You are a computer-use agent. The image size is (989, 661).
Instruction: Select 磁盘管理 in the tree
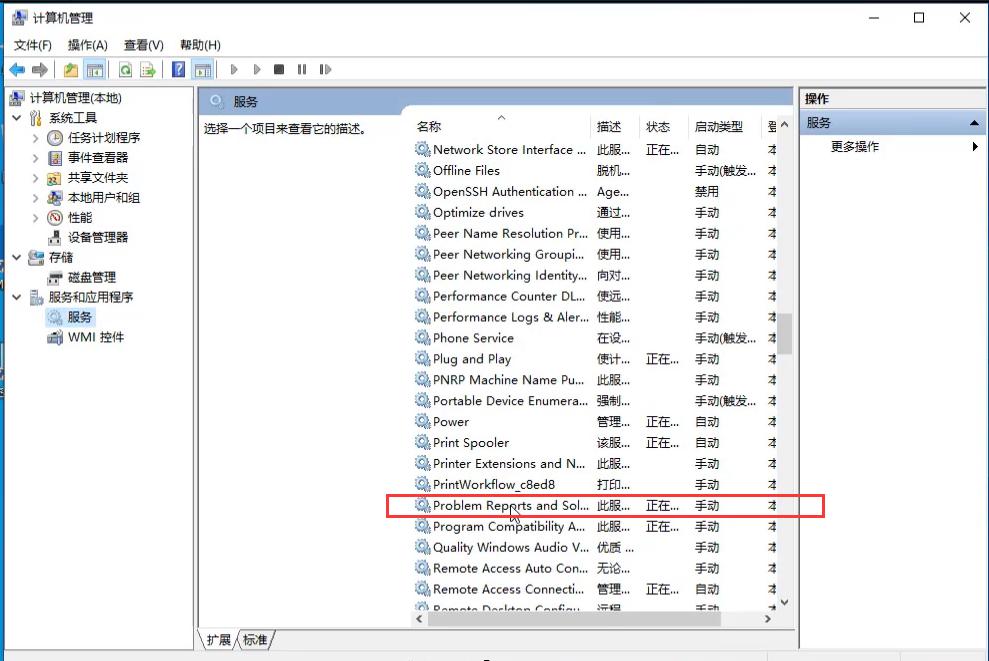tap(91, 277)
